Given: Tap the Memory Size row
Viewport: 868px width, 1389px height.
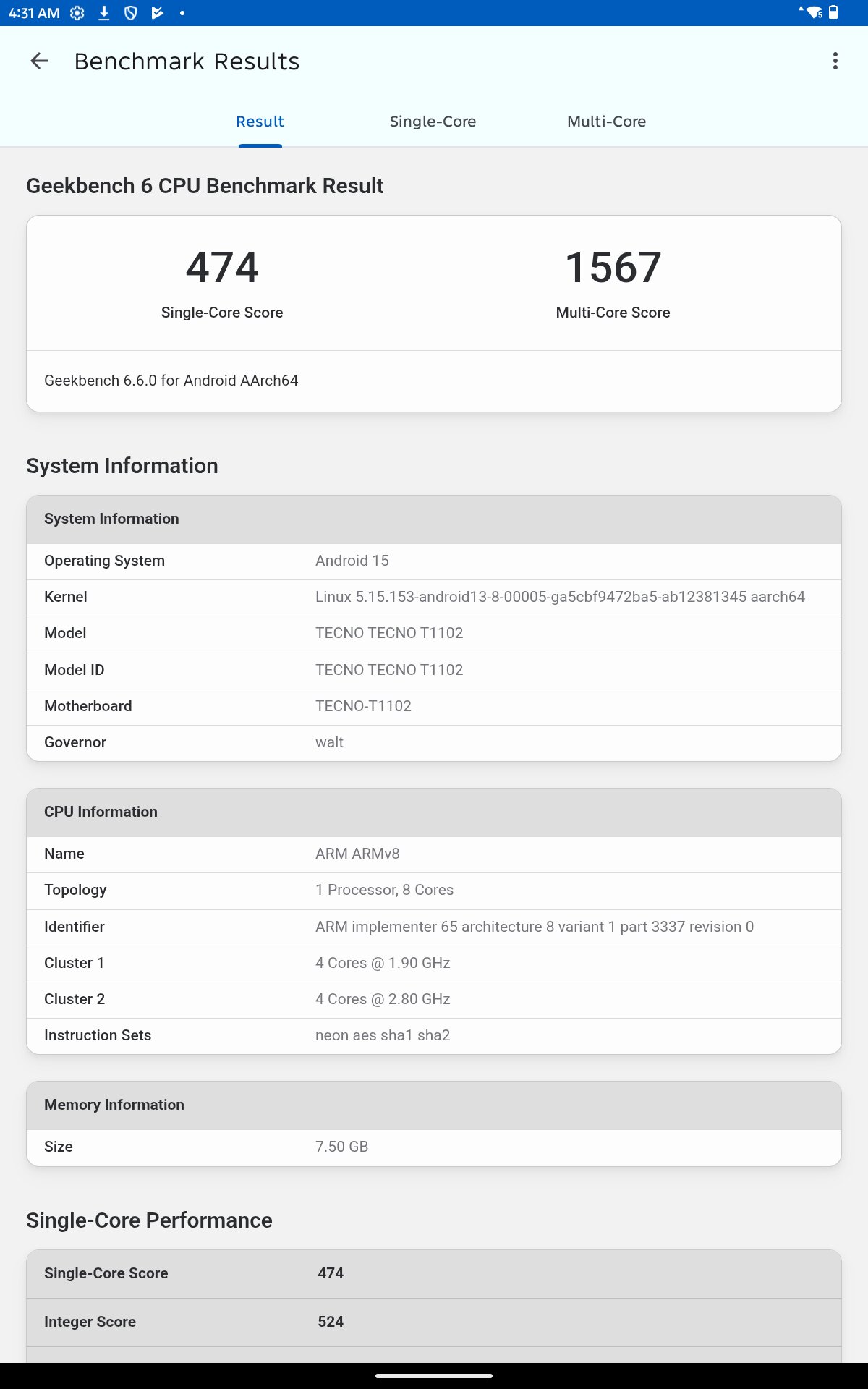Looking at the screenshot, I should click(x=434, y=1147).
